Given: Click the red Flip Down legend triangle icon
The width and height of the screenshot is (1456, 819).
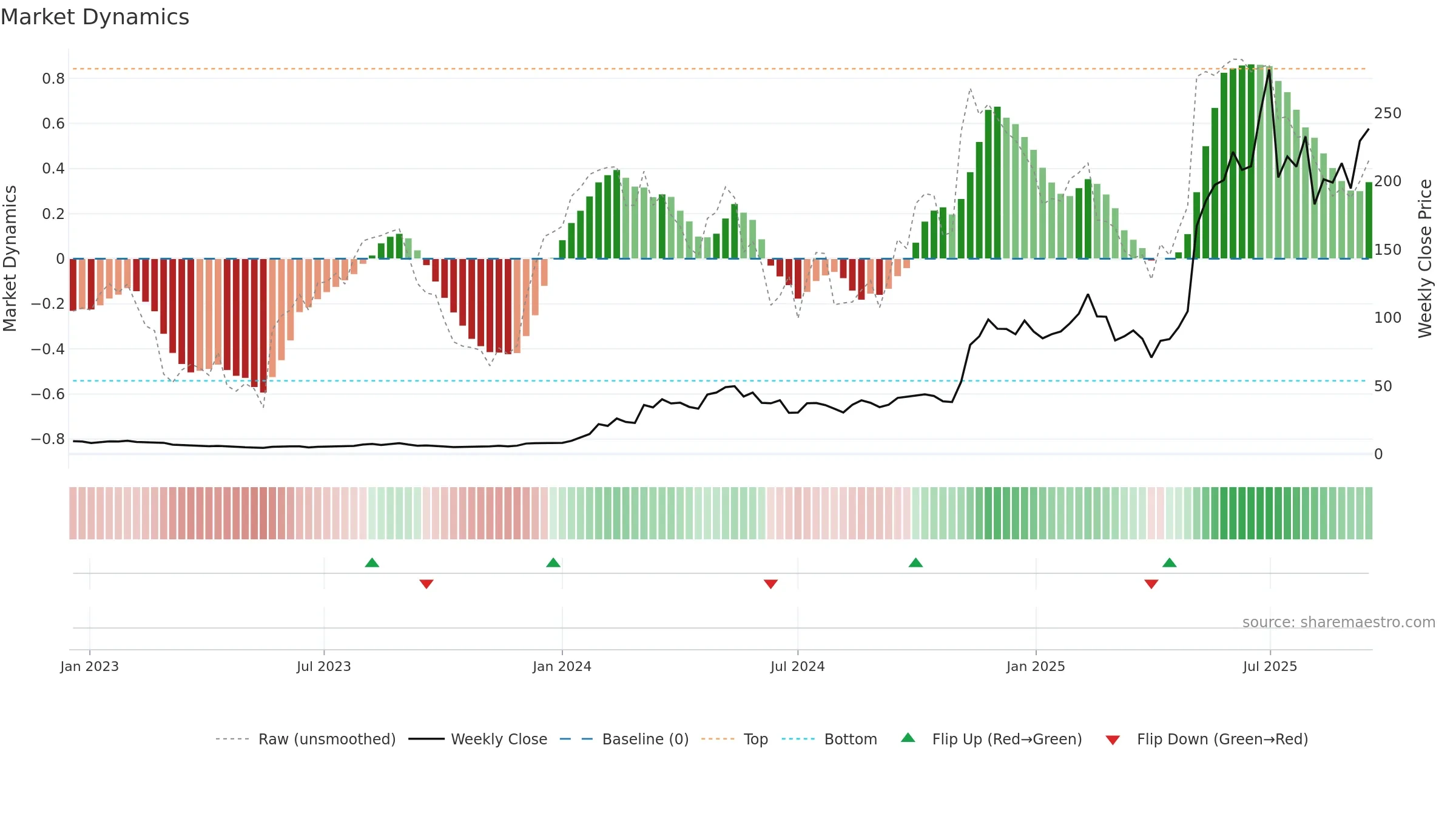Looking at the screenshot, I should coord(1113,740).
